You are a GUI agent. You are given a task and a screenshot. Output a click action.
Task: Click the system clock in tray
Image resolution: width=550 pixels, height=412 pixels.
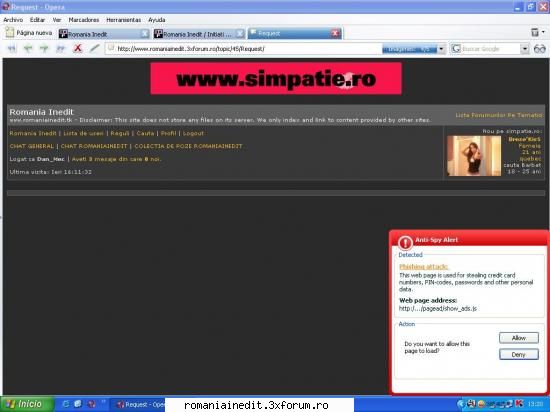[x=535, y=404]
